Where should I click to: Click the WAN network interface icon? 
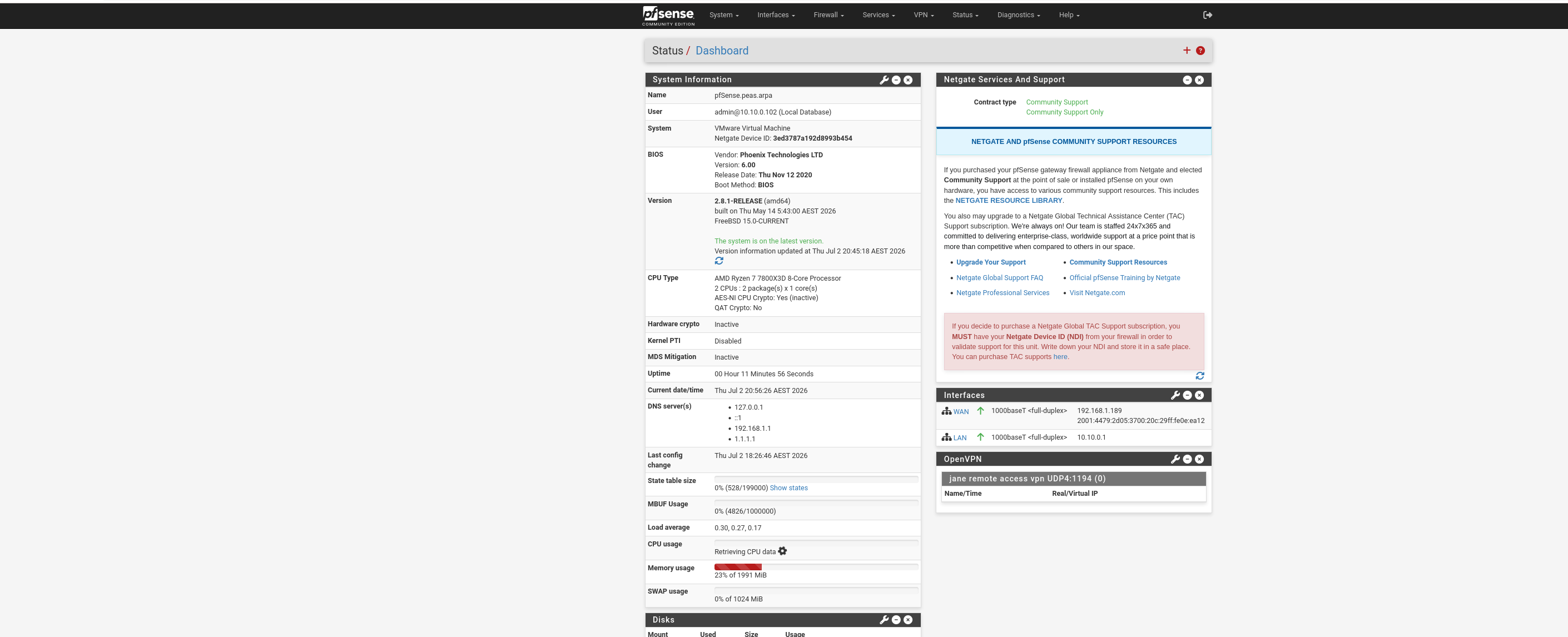(x=946, y=411)
